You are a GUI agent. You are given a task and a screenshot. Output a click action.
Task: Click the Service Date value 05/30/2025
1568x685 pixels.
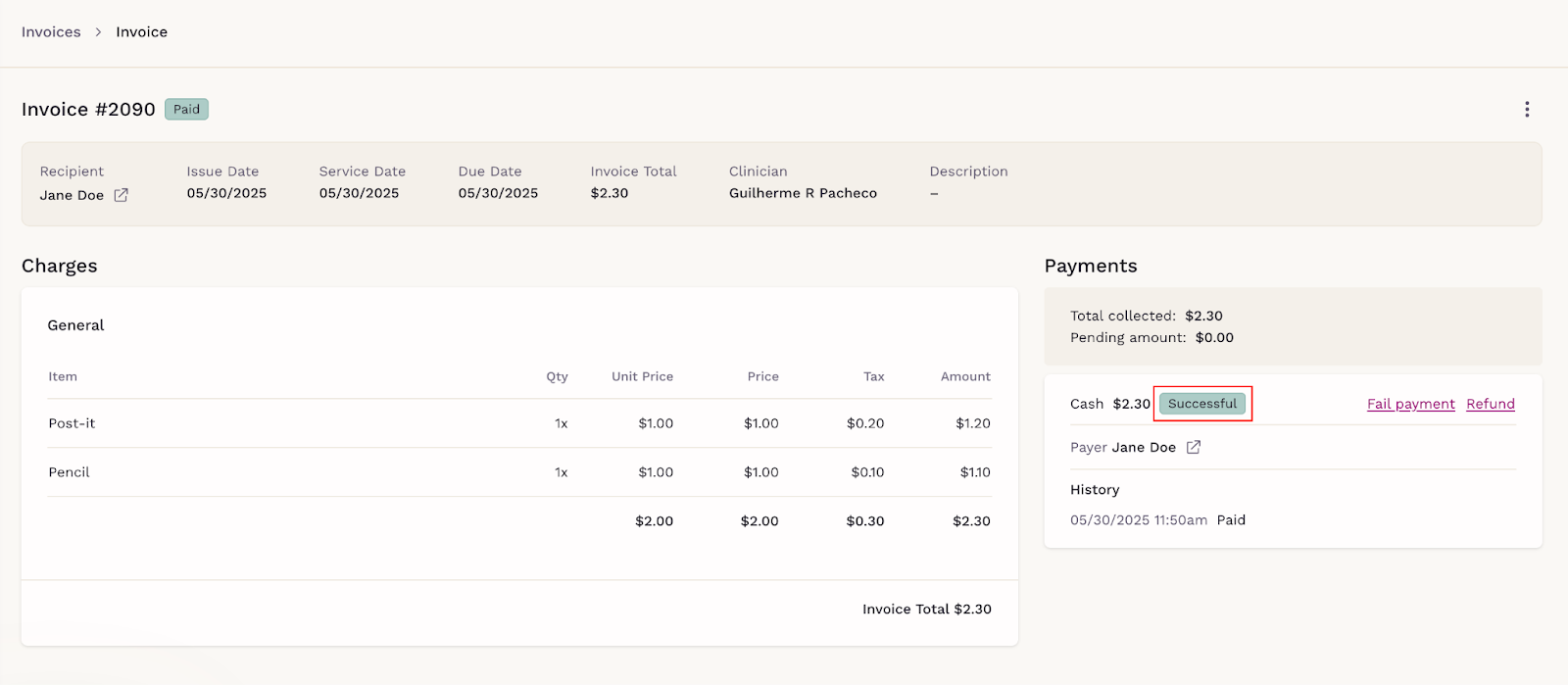click(x=359, y=193)
